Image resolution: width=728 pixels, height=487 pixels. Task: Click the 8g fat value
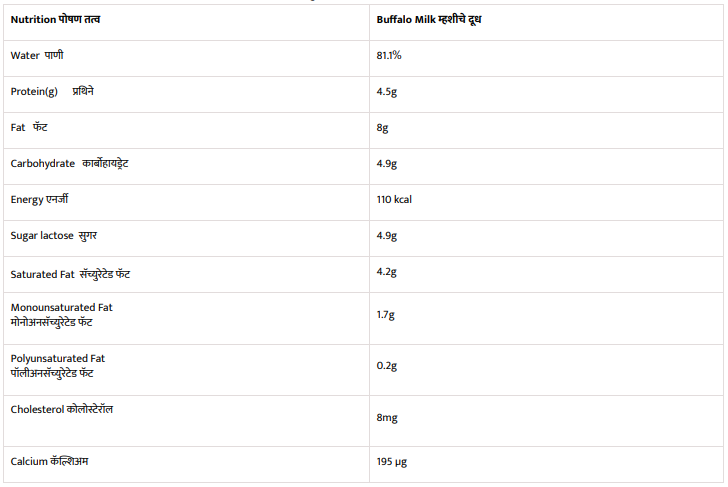point(382,128)
